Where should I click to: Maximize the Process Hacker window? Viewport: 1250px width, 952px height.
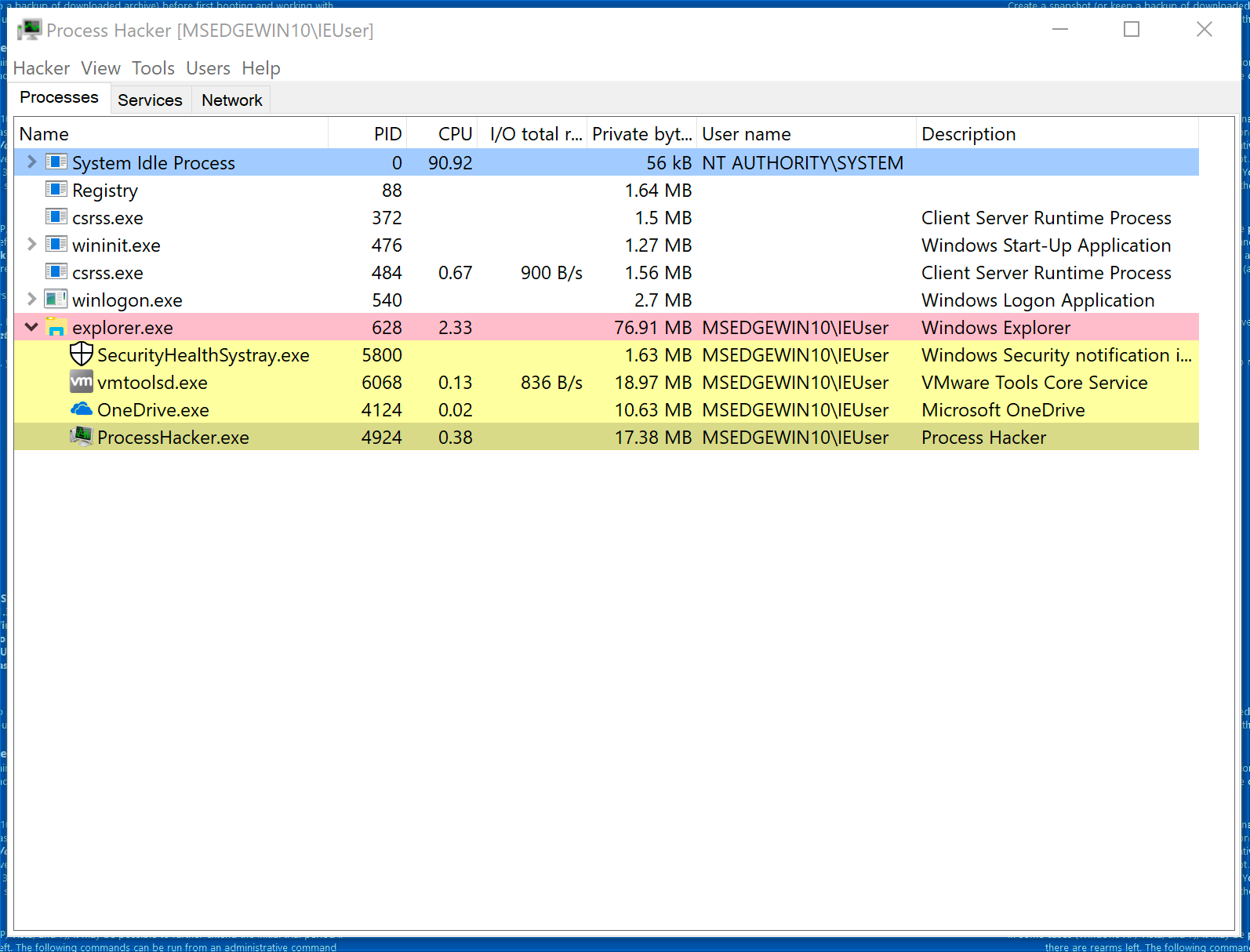coord(1132,29)
